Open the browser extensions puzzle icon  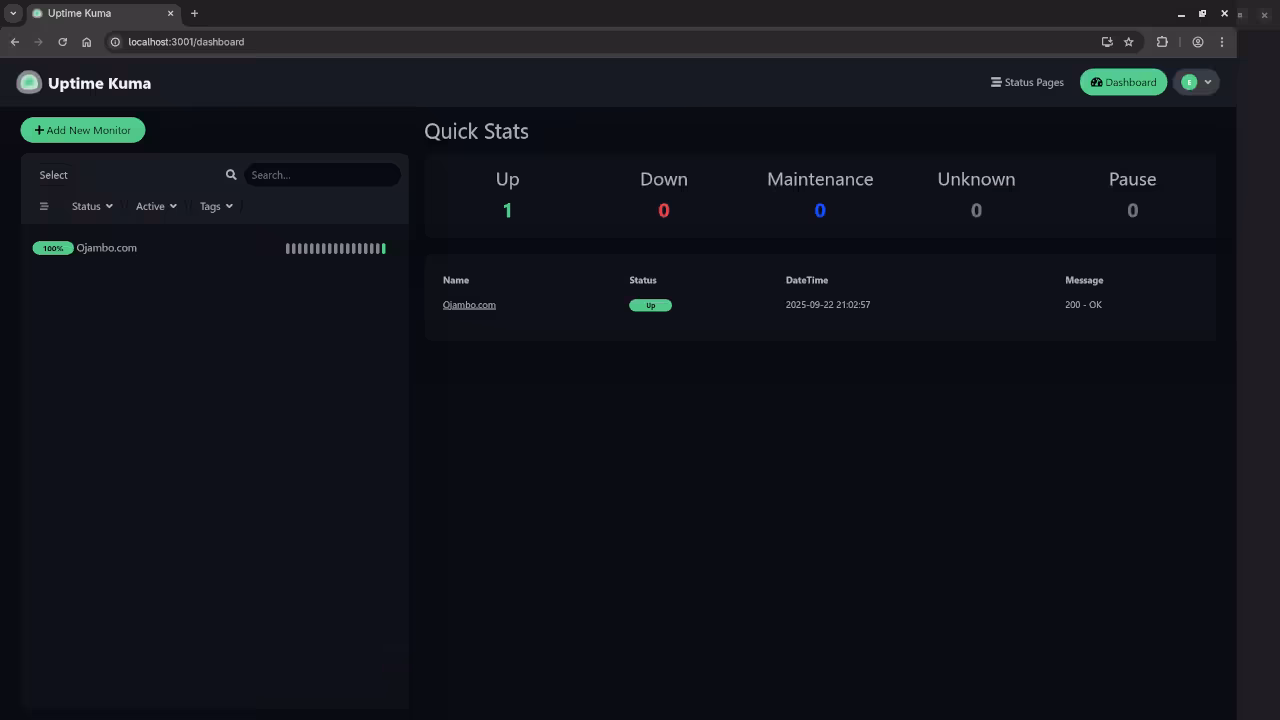[x=1162, y=42]
